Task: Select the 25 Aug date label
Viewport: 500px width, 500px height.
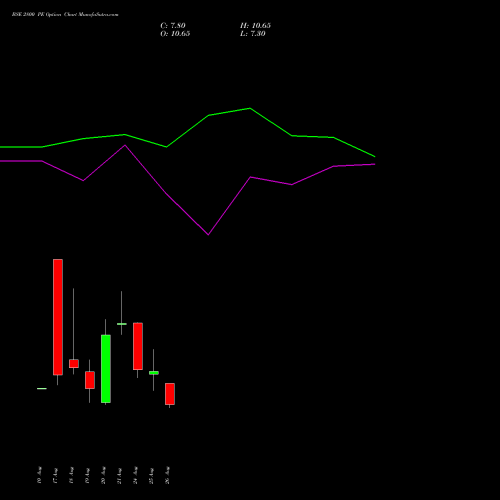Action: coord(151,475)
